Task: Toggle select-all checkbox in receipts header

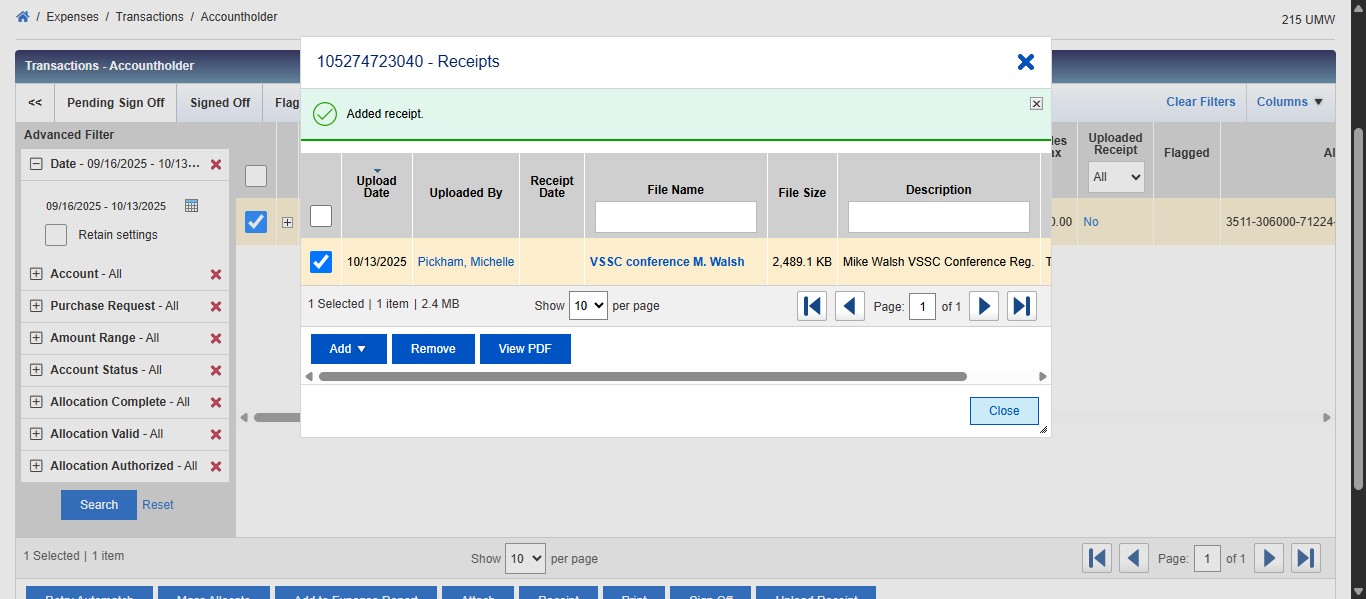Action: click(x=321, y=216)
